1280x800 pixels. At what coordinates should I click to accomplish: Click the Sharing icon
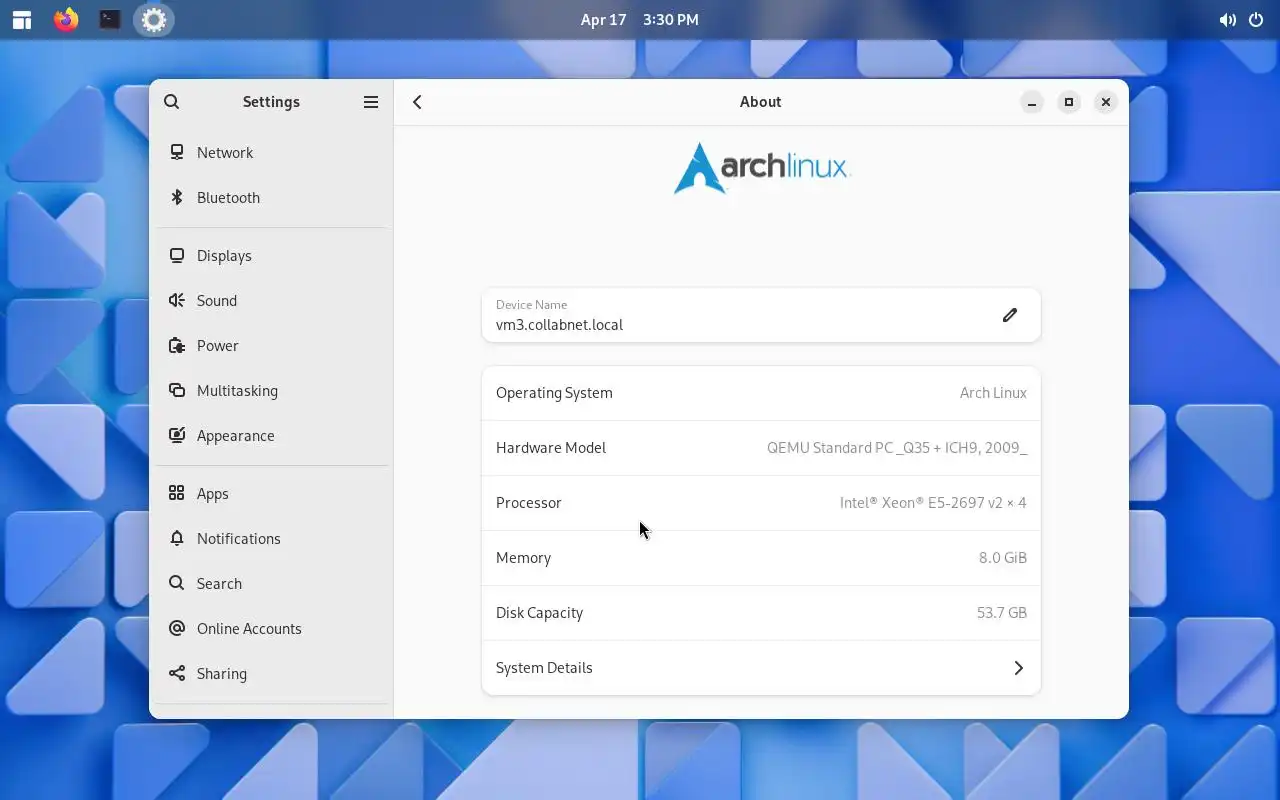tap(177, 673)
